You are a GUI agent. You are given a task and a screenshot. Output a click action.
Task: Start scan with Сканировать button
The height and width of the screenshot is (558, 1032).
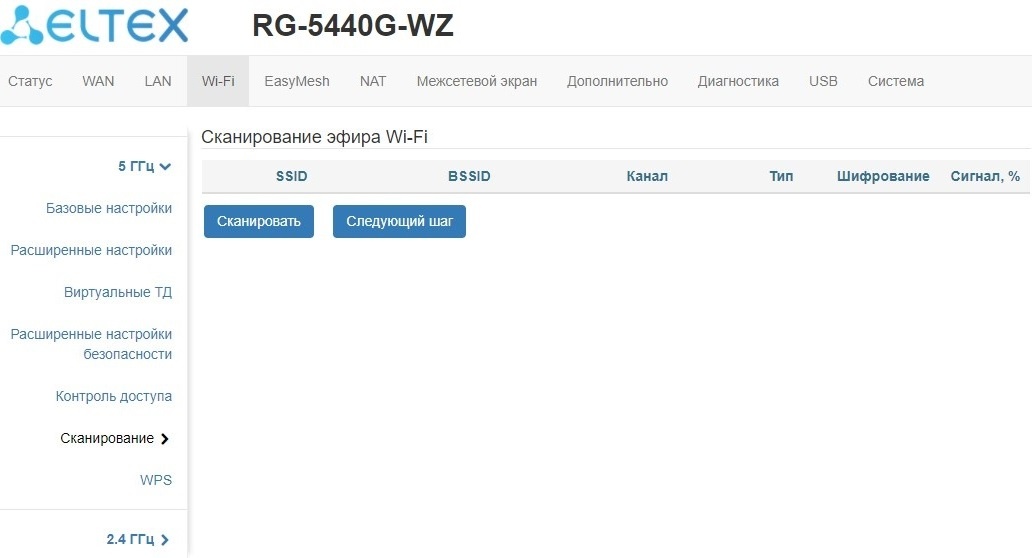[259, 221]
